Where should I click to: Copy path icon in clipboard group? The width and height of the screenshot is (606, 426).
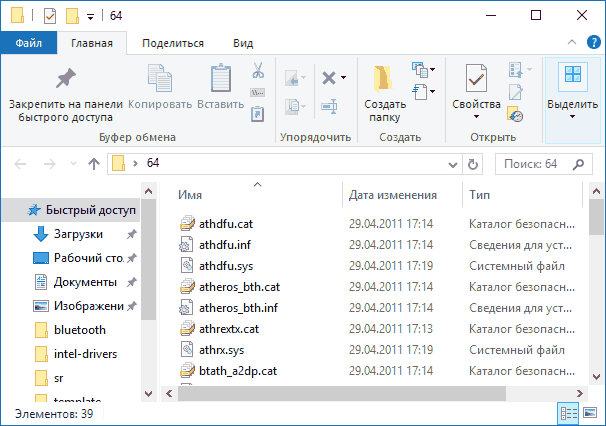pos(258,93)
